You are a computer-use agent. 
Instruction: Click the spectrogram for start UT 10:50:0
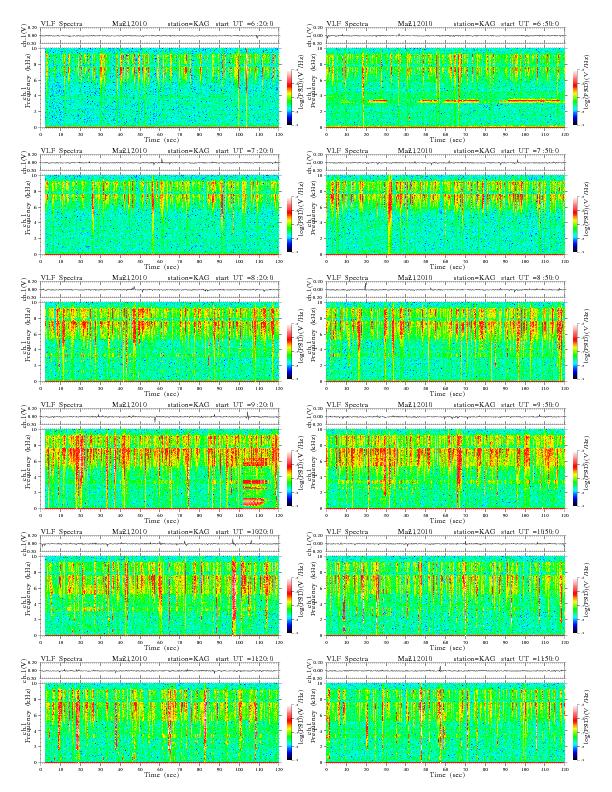tap(445, 596)
